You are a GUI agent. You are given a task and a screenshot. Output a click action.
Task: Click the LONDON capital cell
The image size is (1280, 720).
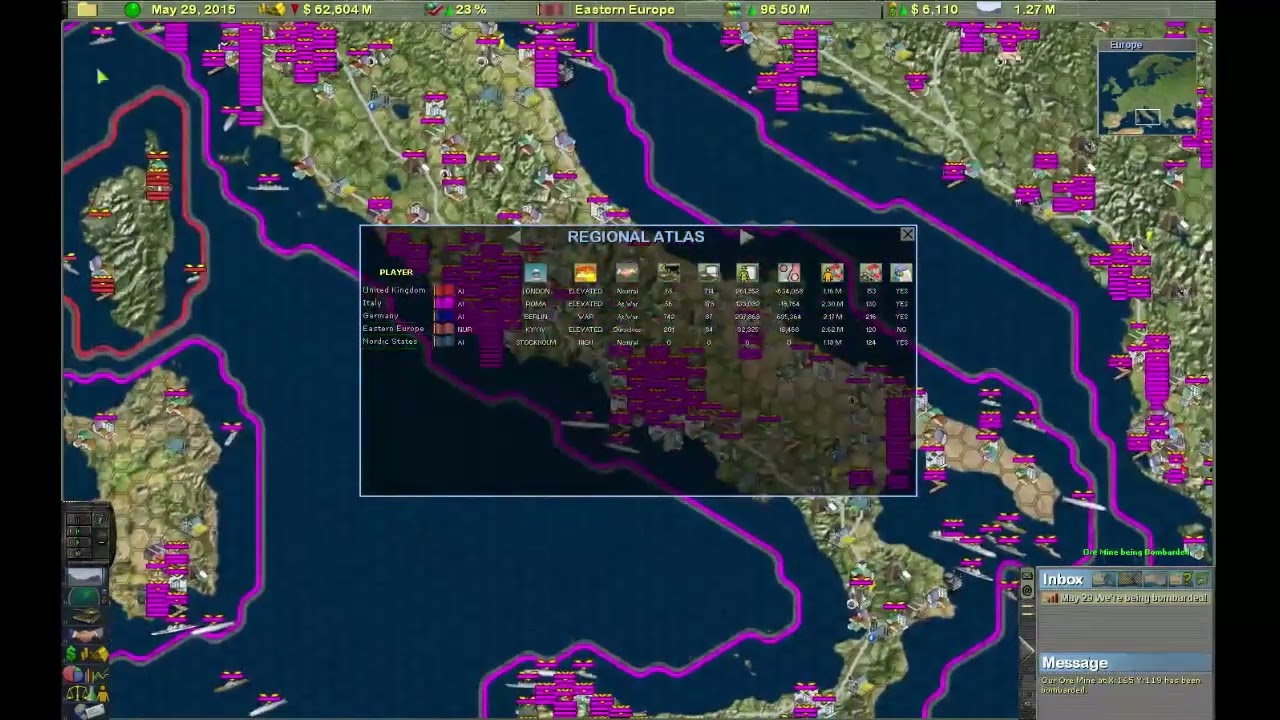pyautogui.click(x=536, y=291)
